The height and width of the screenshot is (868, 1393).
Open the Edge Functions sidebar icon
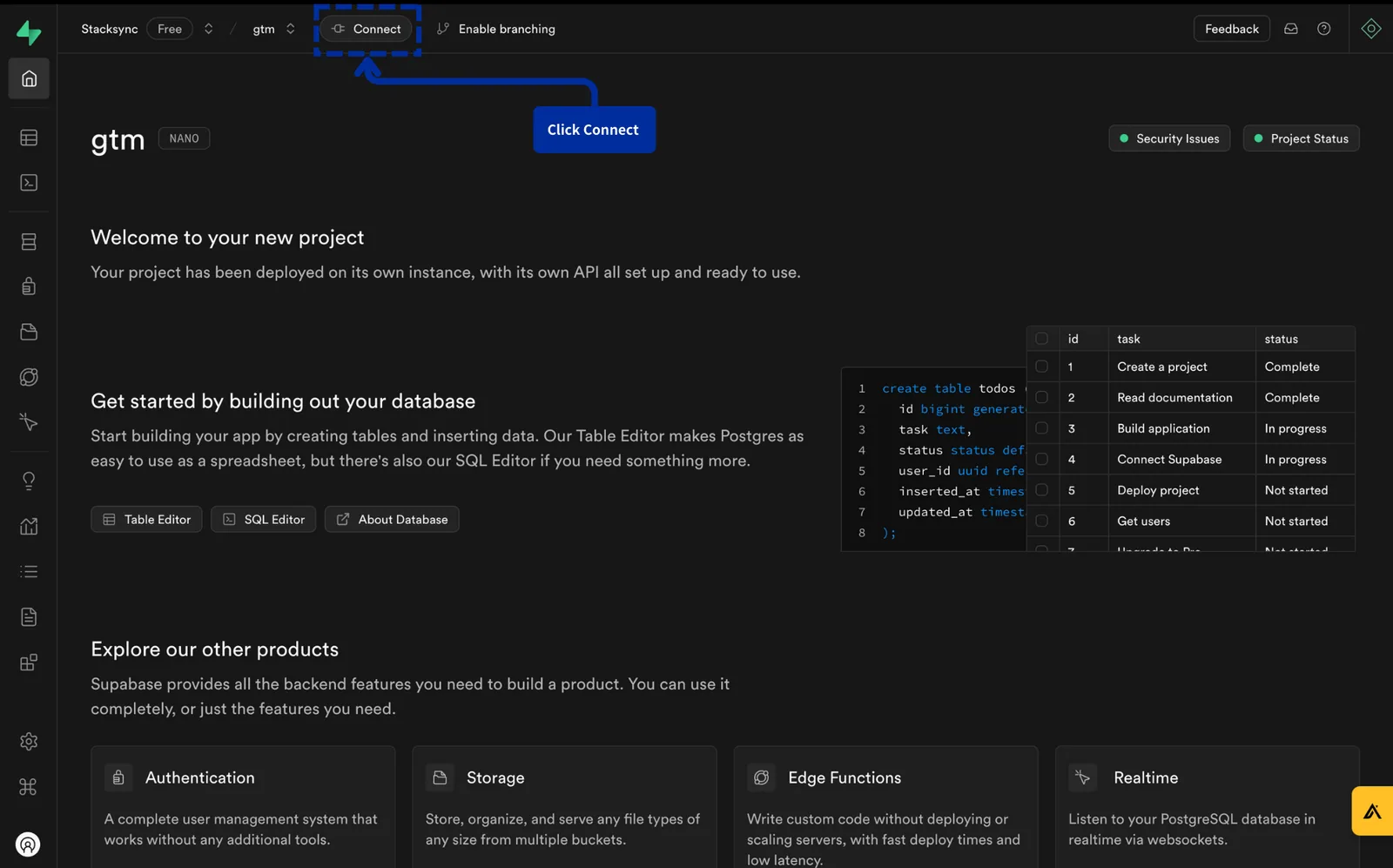point(29,377)
